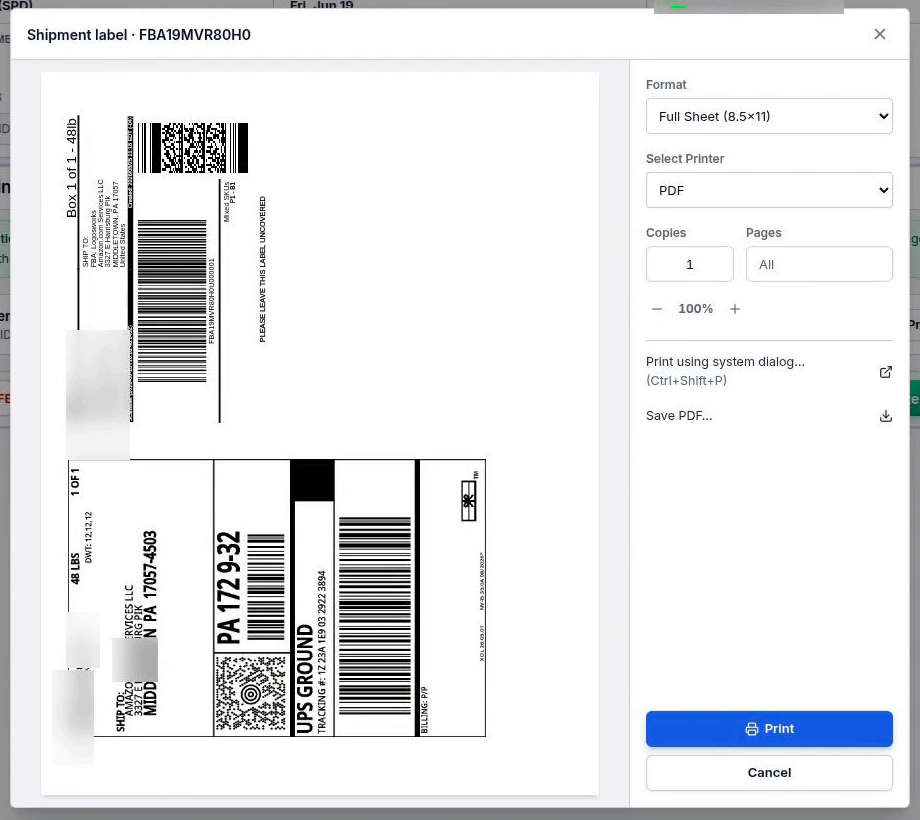Click the 2D data matrix barcode on FBA label

click(x=193, y=148)
